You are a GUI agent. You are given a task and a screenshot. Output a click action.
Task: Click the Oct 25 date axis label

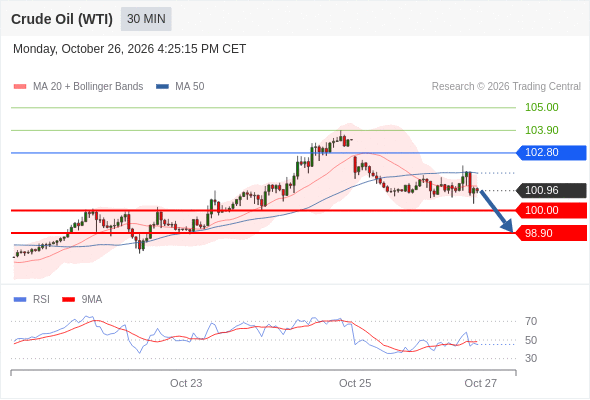pyautogui.click(x=355, y=383)
